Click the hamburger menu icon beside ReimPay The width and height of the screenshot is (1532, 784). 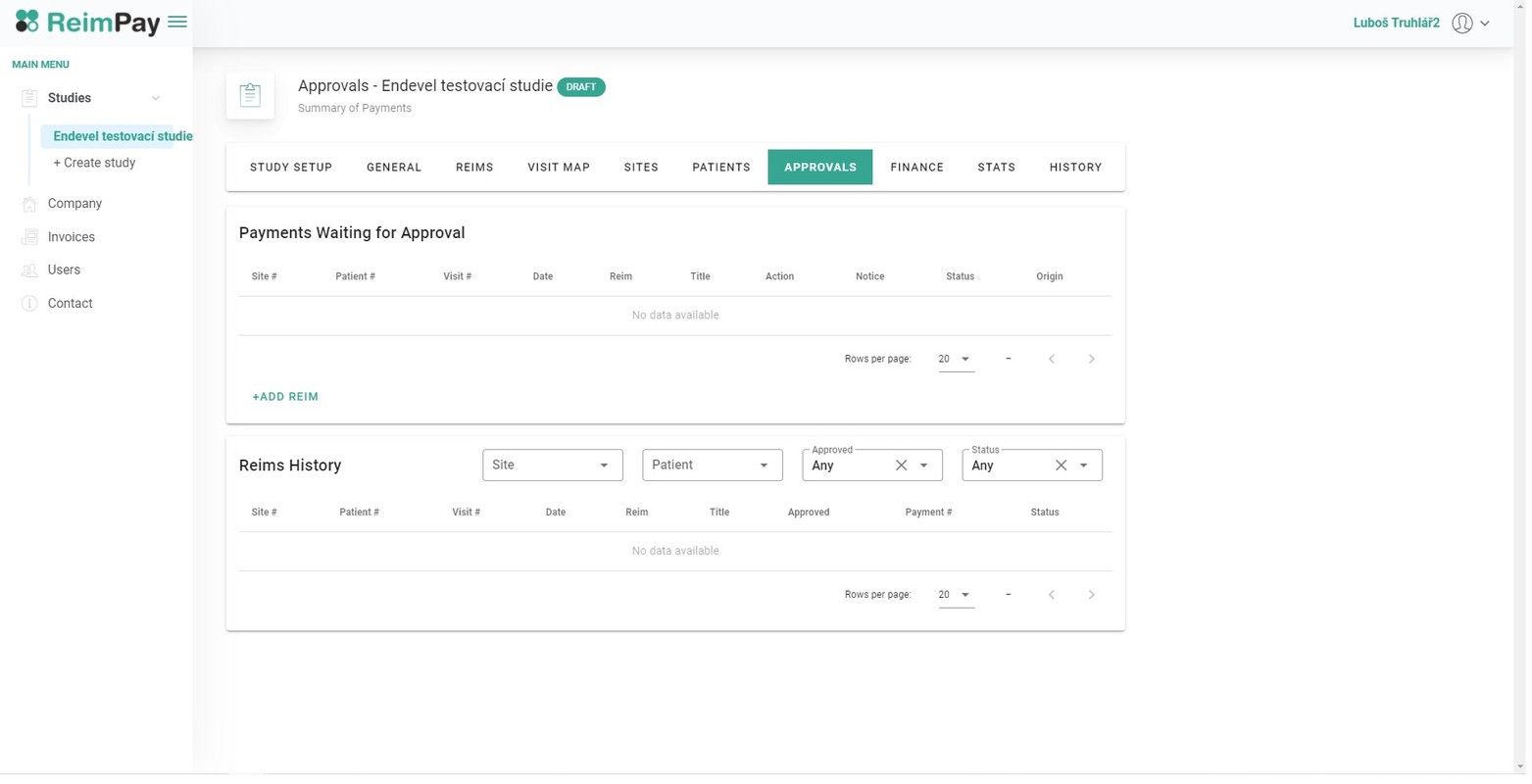point(177,22)
